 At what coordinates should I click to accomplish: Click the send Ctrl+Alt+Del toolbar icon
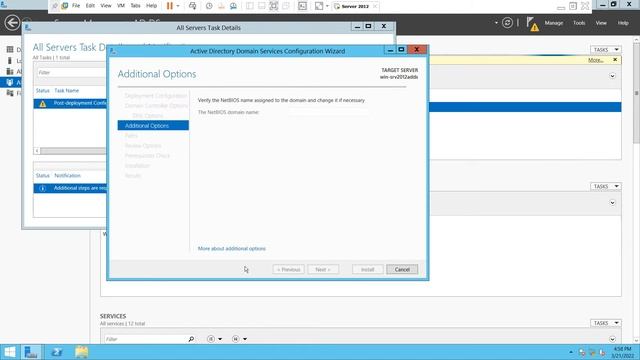[x=192, y=6]
